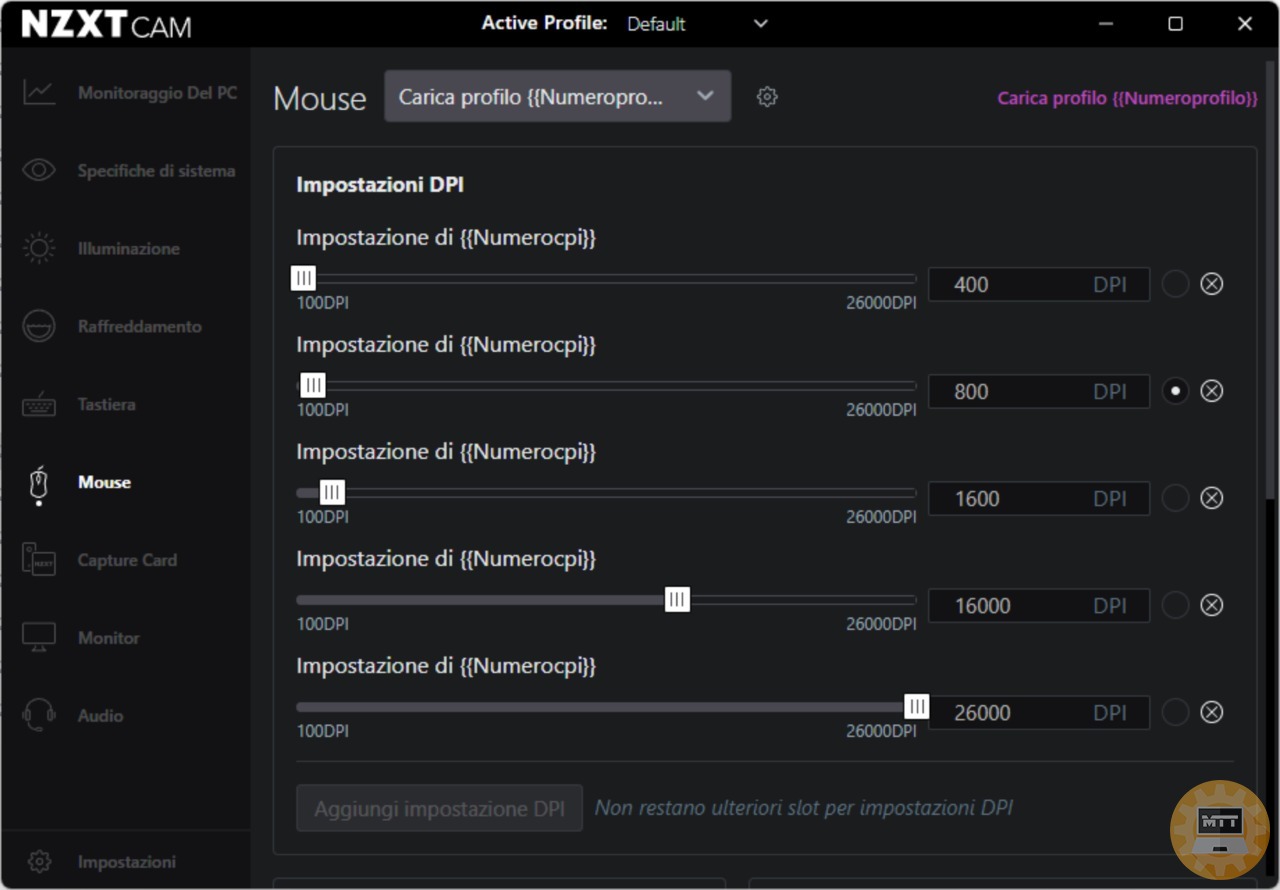This screenshot has width=1280, height=890.
Task: Click the pink Carica profilo link
Action: (x=1127, y=98)
